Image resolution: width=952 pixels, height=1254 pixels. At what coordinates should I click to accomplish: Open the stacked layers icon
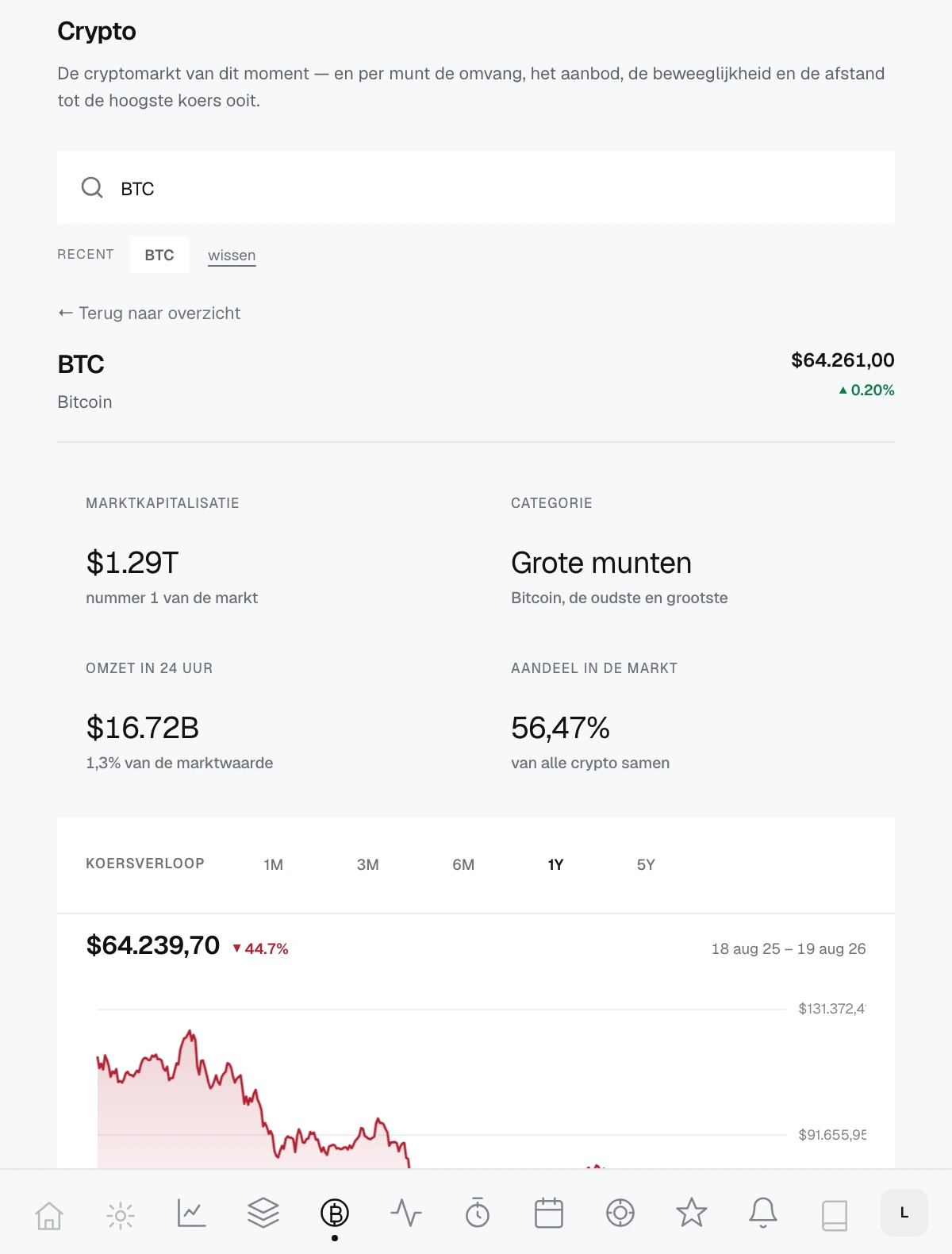pyautogui.click(x=263, y=1213)
